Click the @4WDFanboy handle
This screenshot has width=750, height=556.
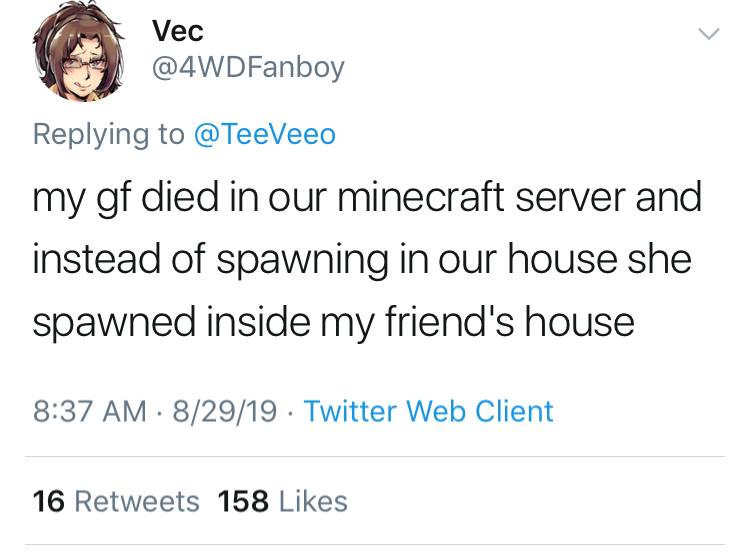(248, 67)
